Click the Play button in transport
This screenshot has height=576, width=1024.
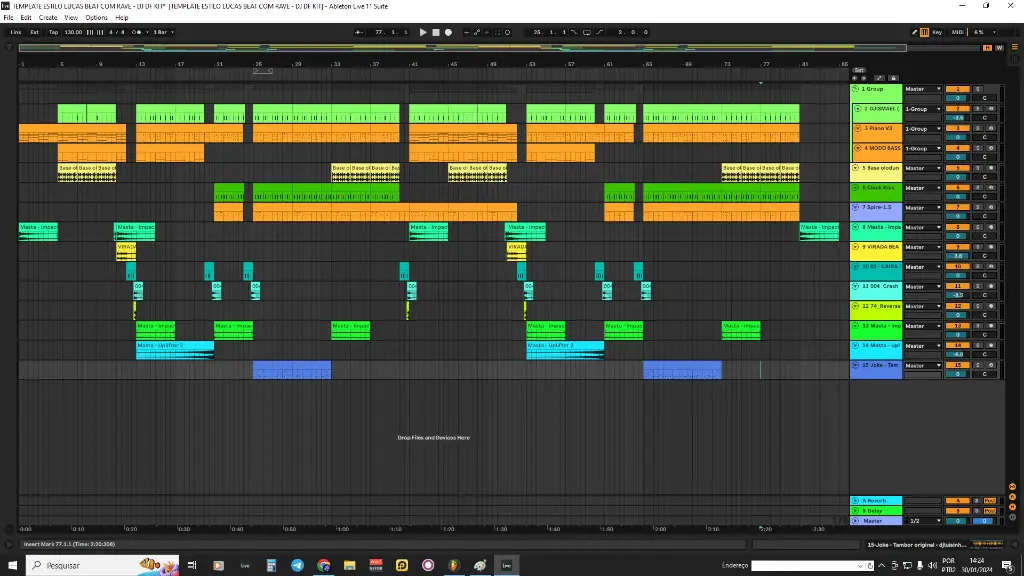[x=423, y=32]
